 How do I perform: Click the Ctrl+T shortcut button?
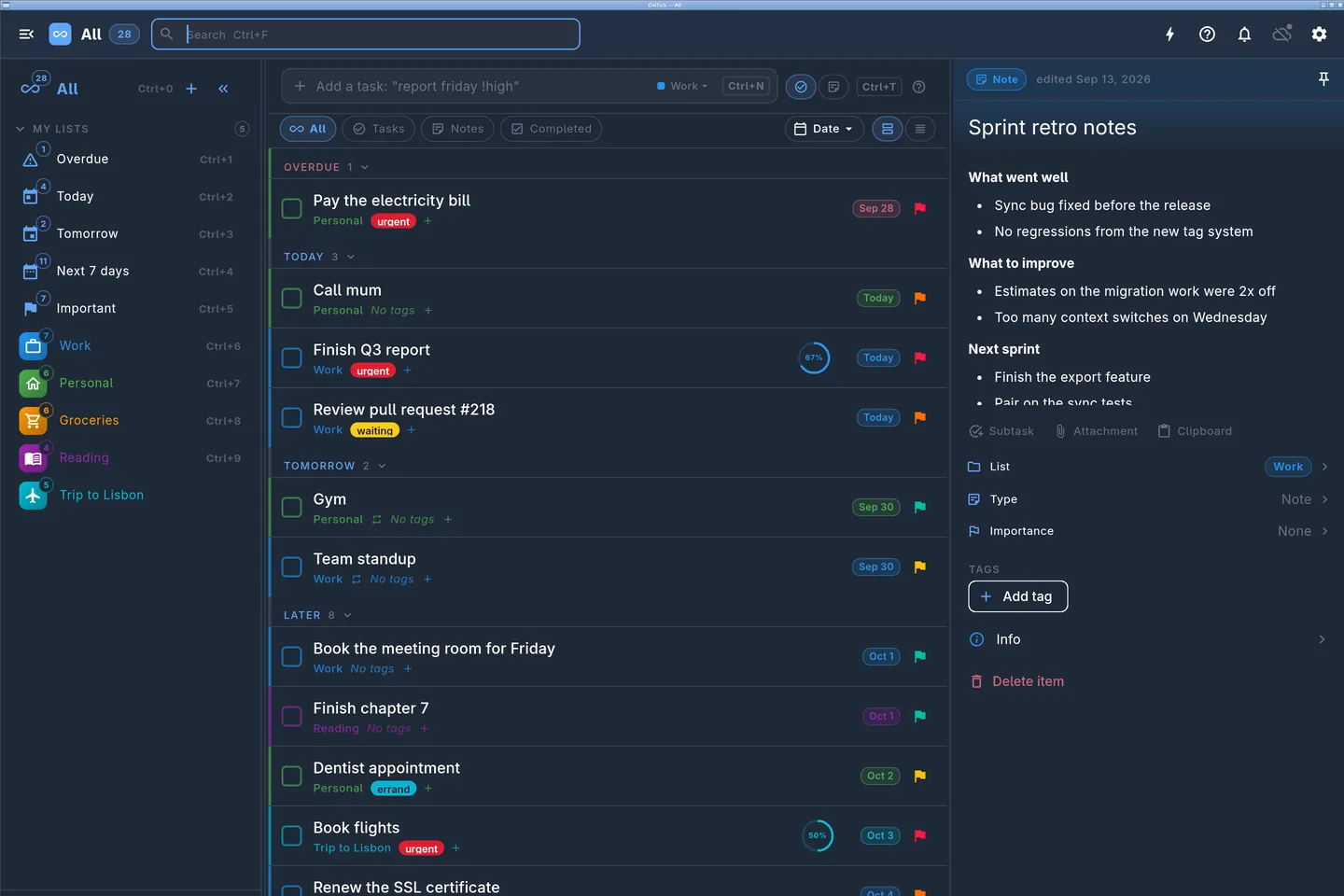879,87
